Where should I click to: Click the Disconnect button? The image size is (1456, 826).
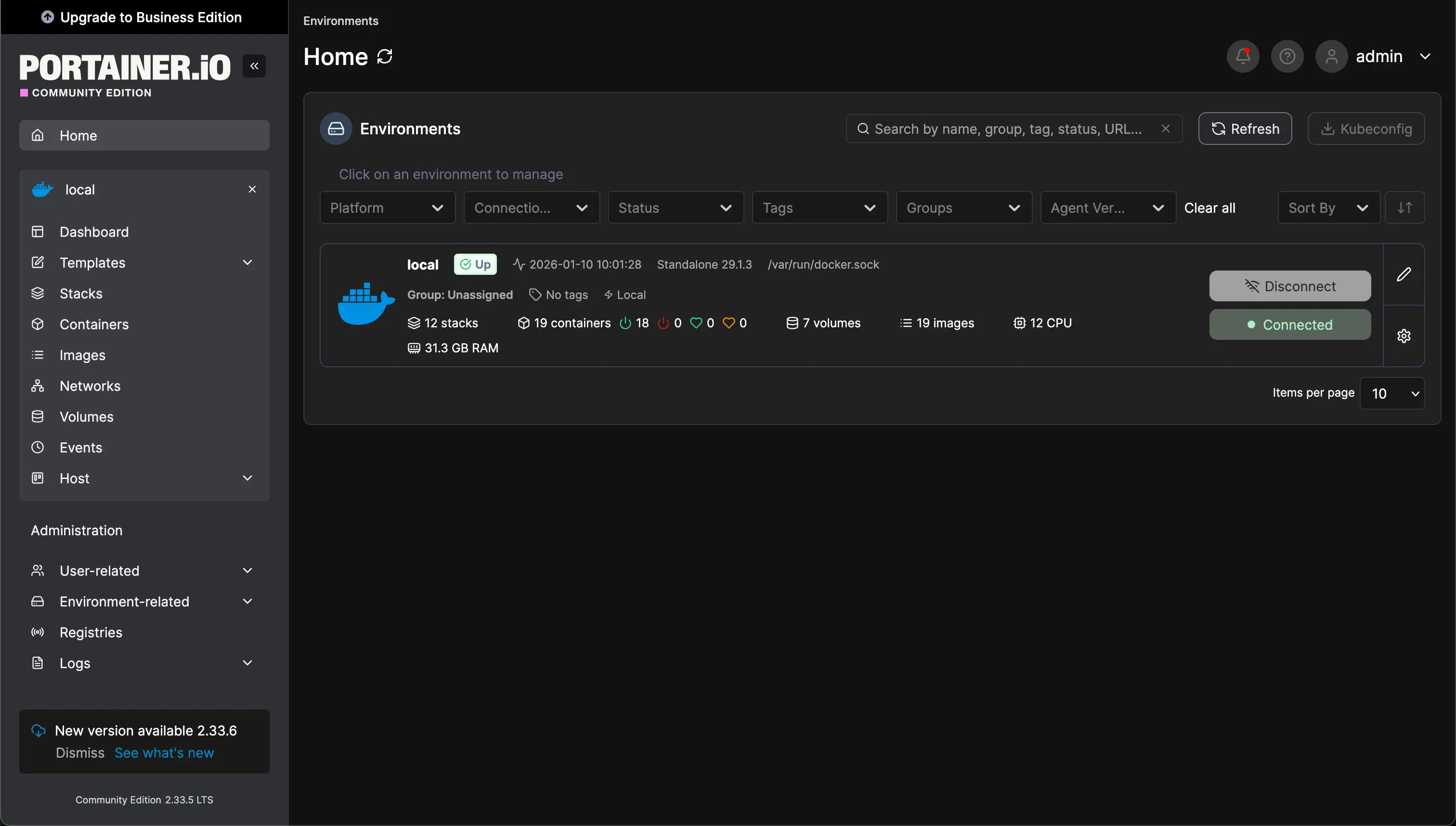point(1289,286)
